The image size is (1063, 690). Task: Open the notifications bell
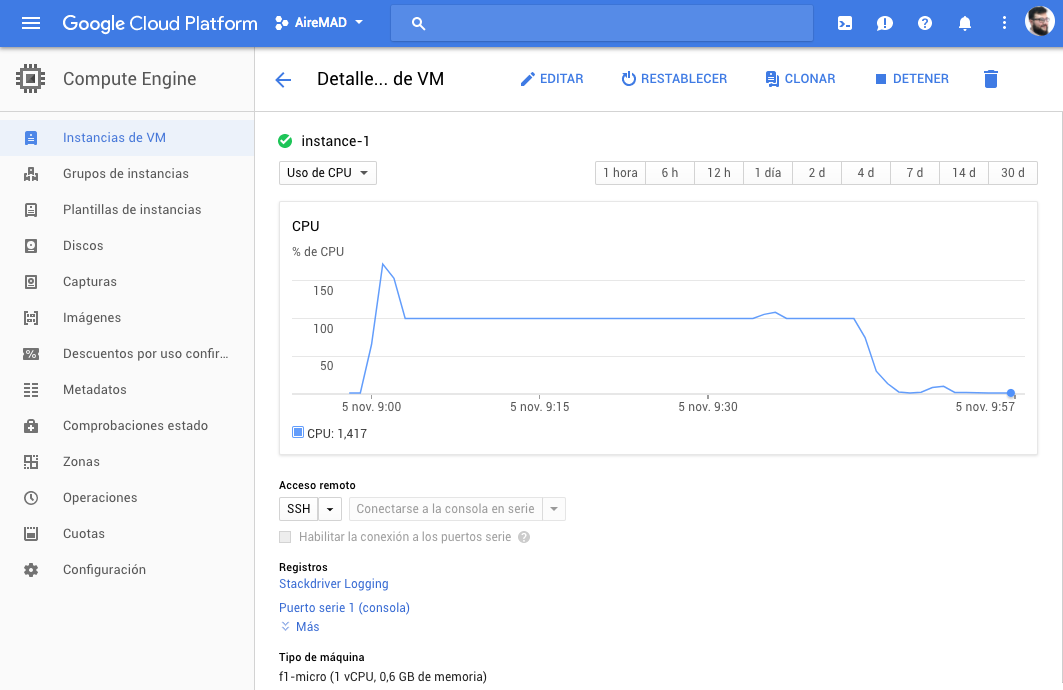pyautogui.click(x=965, y=23)
